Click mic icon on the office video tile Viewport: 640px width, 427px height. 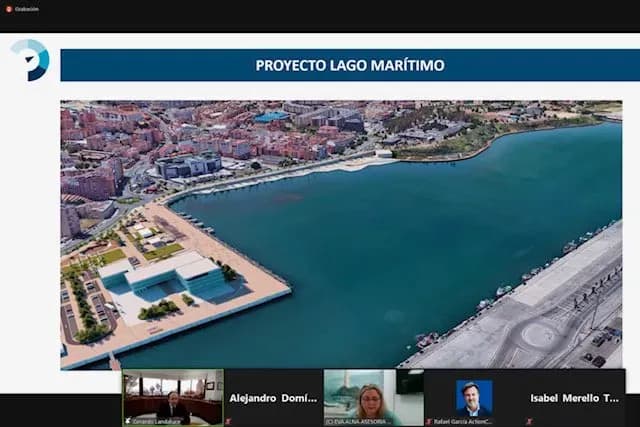tap(128, 421)
